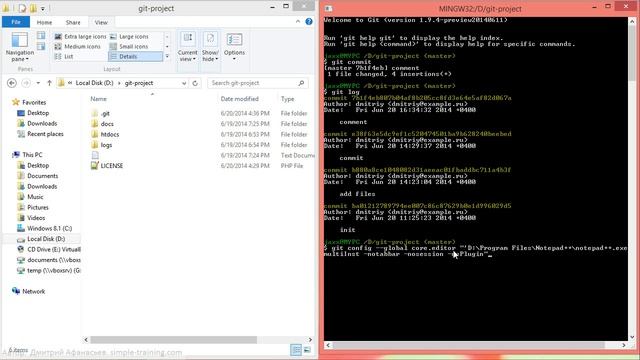Viewport: 640px width, 360px height.
Task: Open Music folder
Action: coord(35,197)
